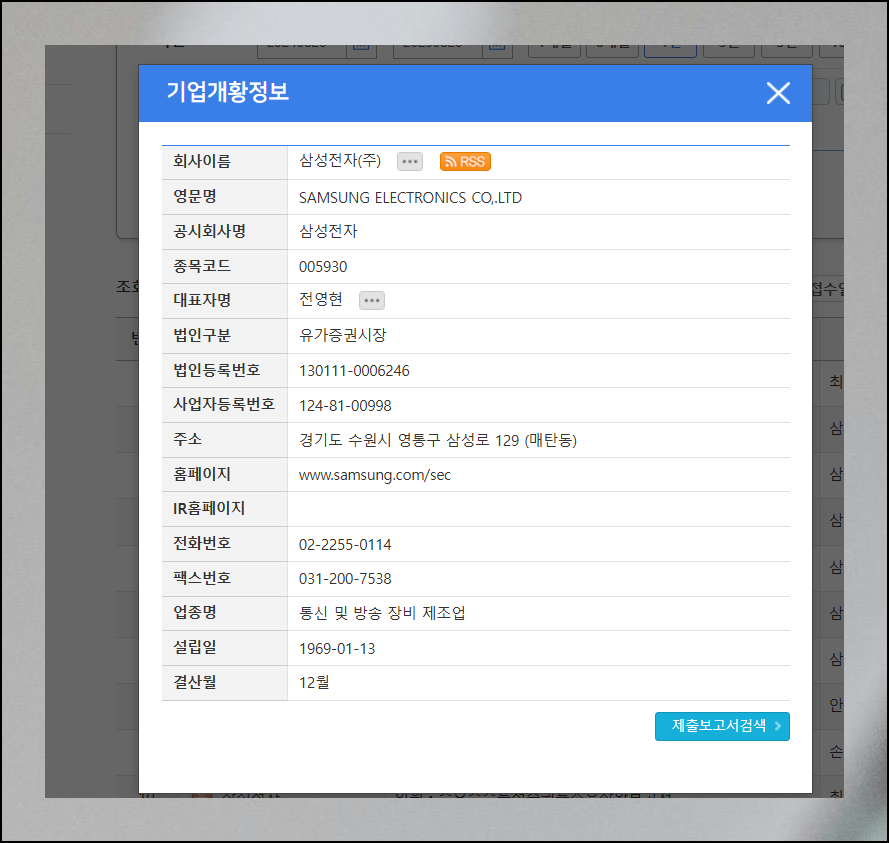Viewport: 889px width, 843px height.
Task: Click the 설립일 row label
Action: 194,647
